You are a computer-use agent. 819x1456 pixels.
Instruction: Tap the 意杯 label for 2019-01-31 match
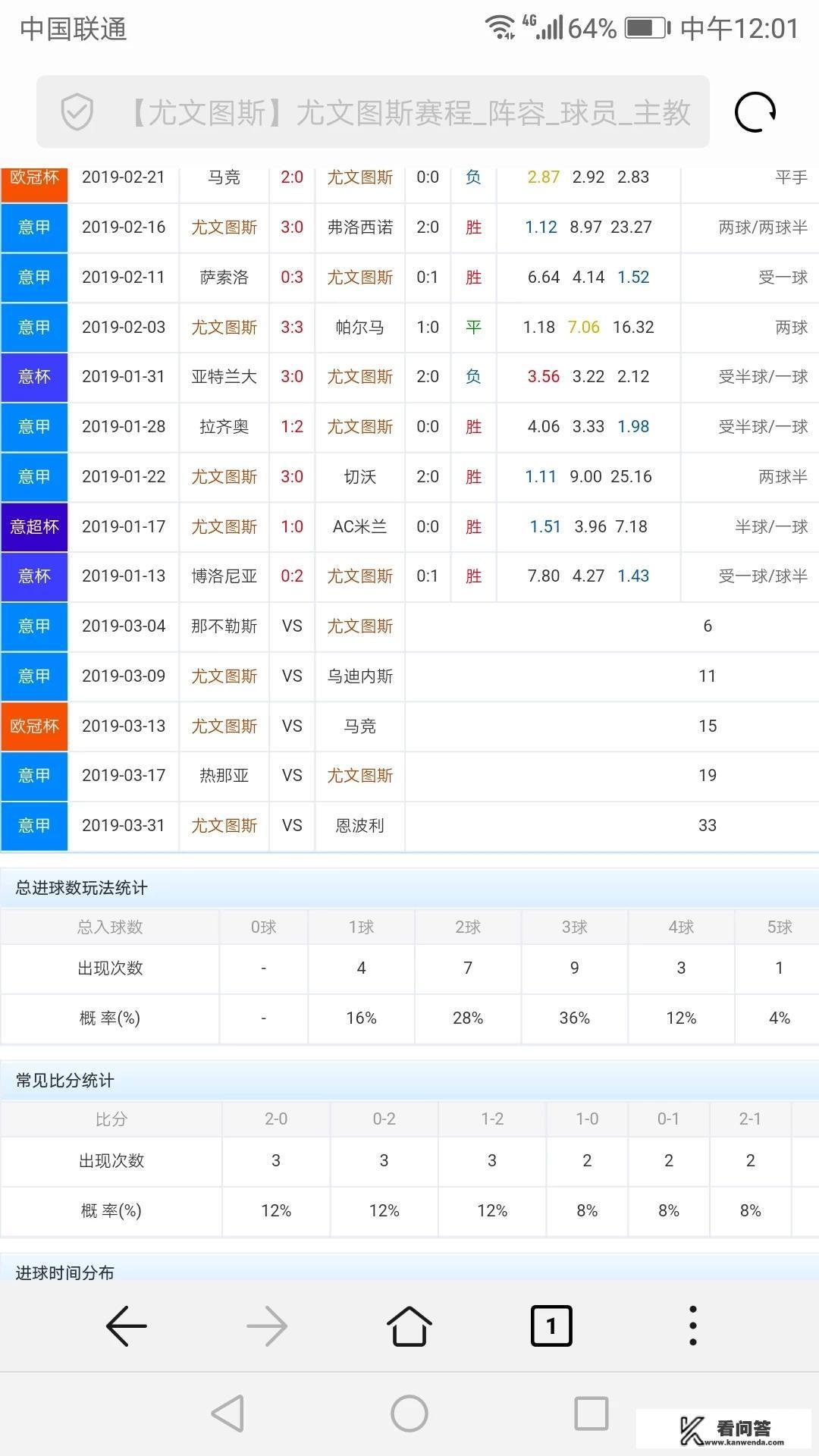tap(34, 377)
